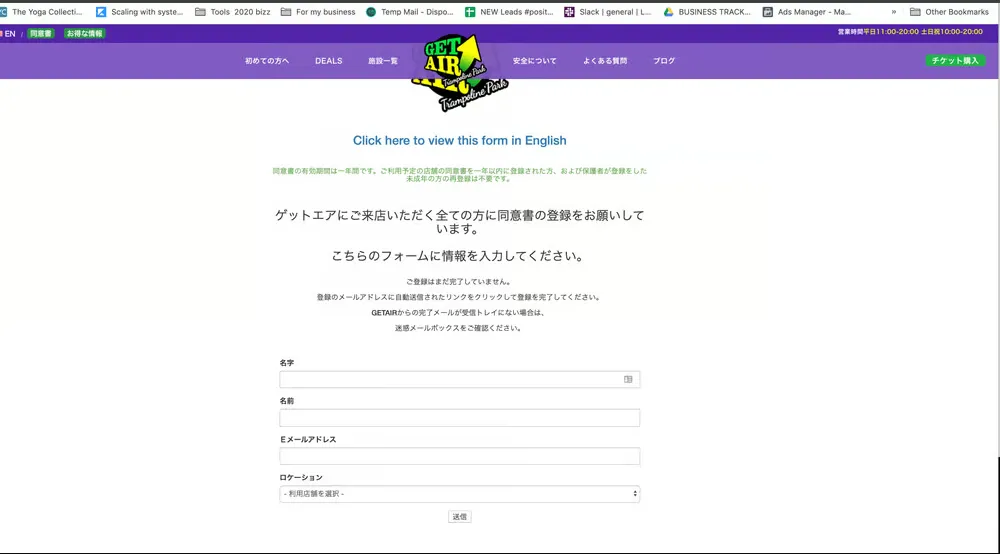Open the Temp Mail bookmark

409,11
